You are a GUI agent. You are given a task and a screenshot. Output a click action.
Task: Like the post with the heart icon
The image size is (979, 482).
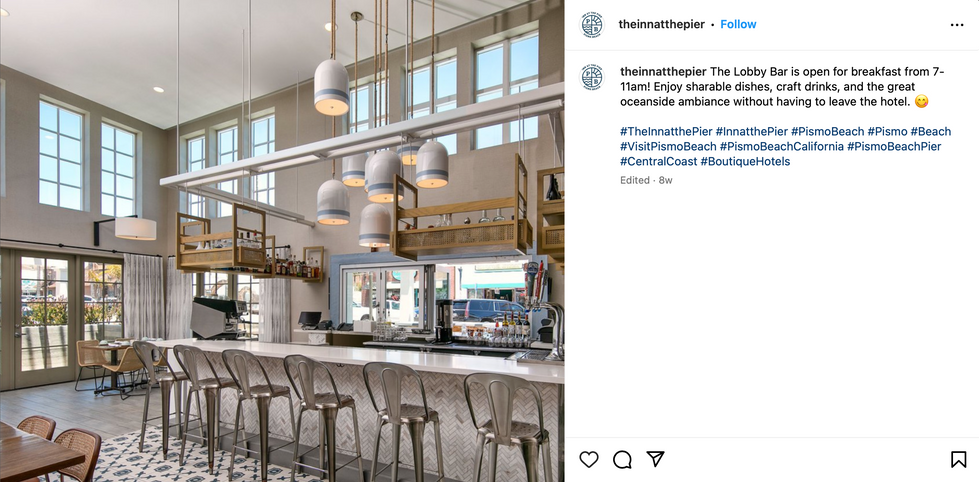click(589, 460)
